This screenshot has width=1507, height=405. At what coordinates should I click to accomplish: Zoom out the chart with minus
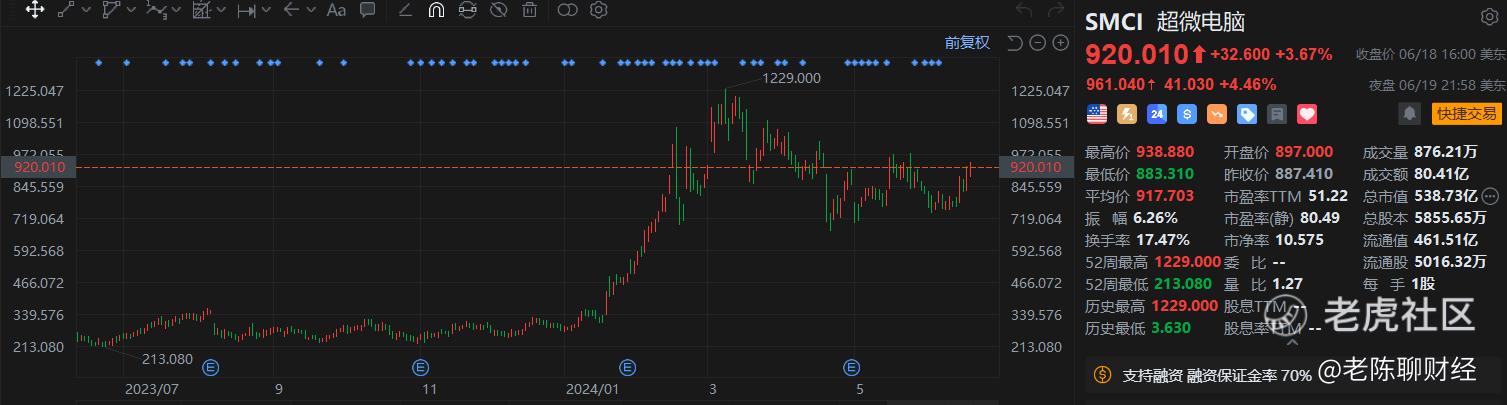click(x=1037, y=42)
